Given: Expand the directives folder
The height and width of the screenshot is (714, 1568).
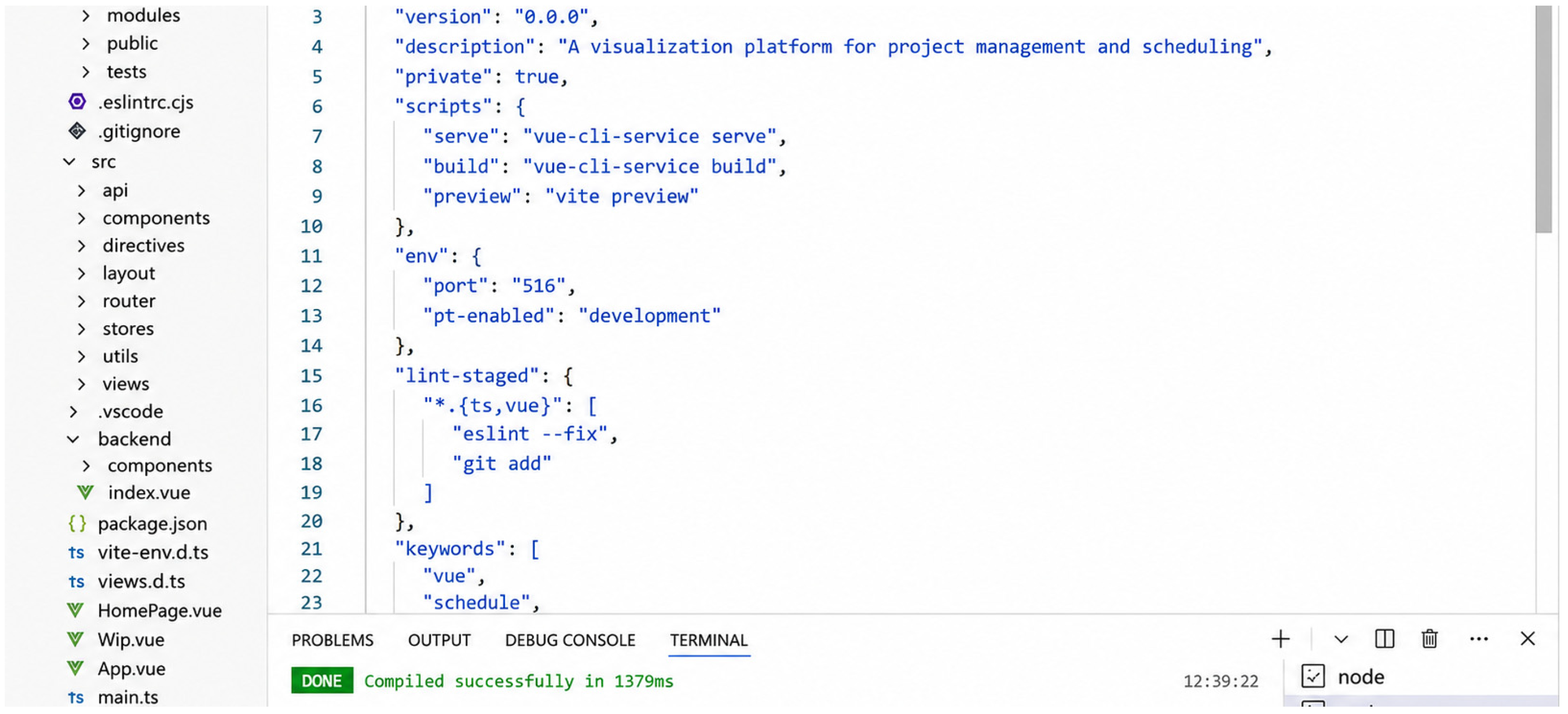Looking at the screenshot, I should pyautogui.click(x=82, y=246).
